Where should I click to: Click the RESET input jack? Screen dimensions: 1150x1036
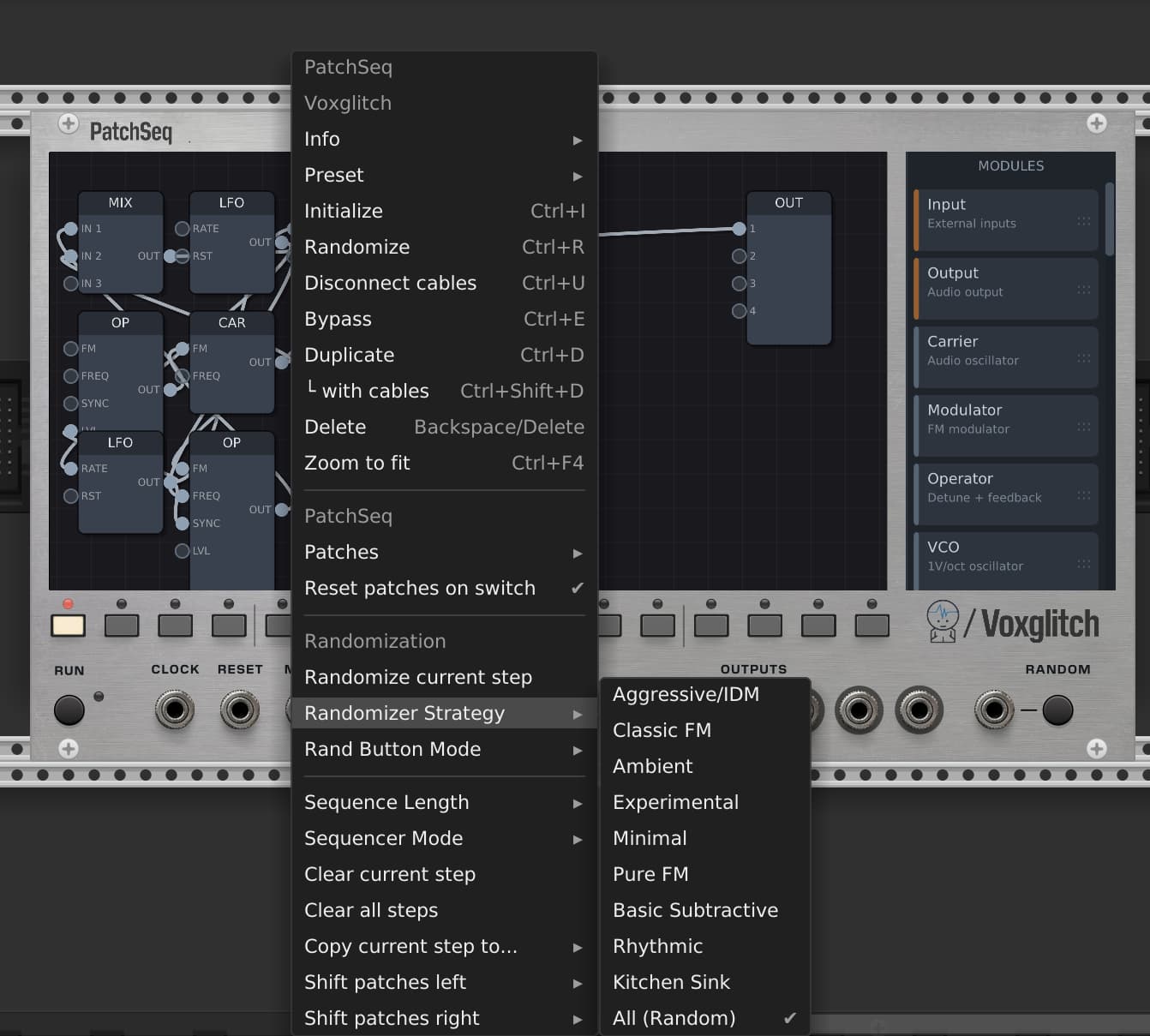pos(240,710)
